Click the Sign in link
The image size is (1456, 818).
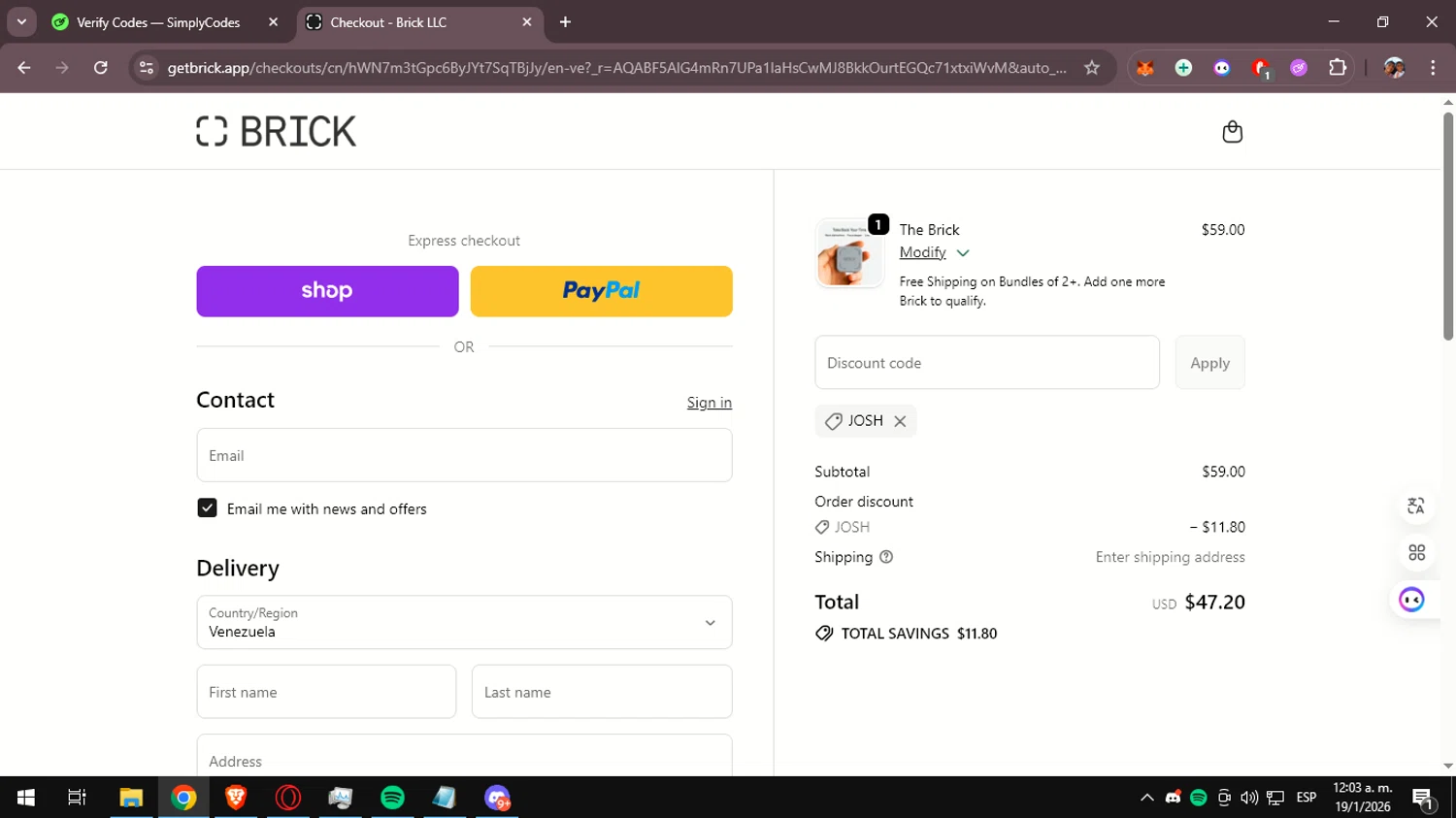coord(710,403)
